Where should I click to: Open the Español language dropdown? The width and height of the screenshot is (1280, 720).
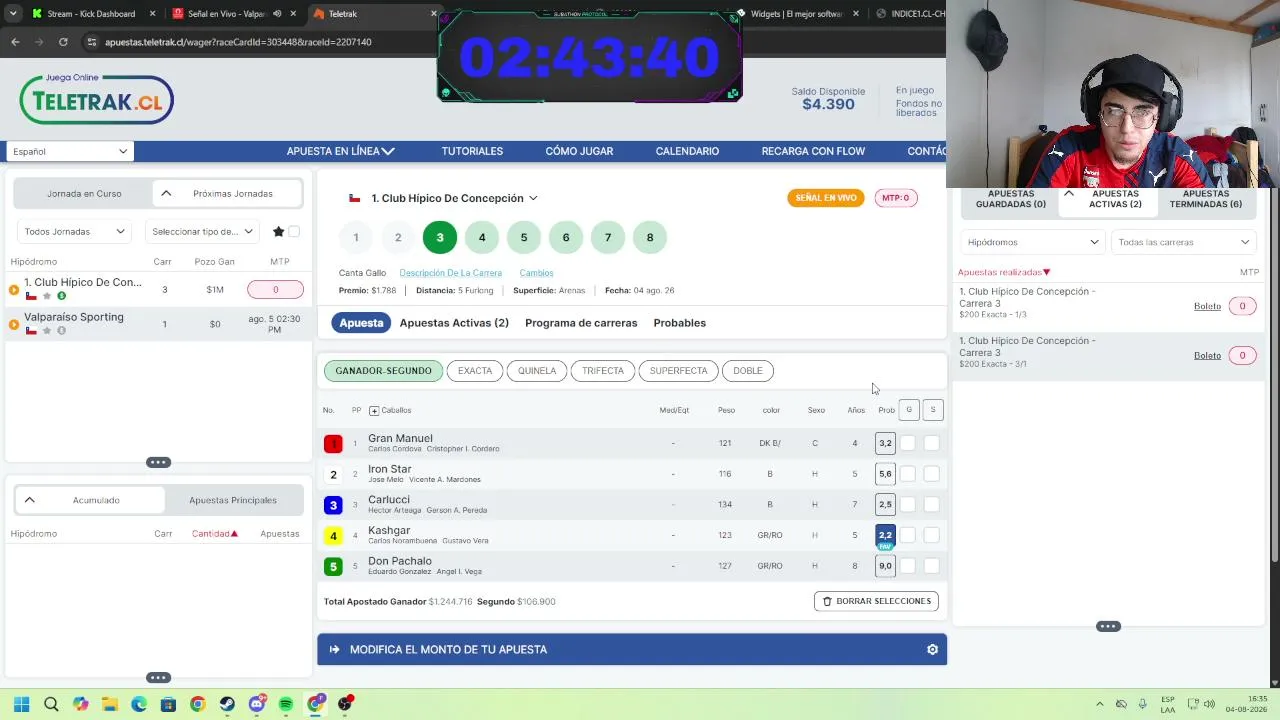(x=70, y=151)
